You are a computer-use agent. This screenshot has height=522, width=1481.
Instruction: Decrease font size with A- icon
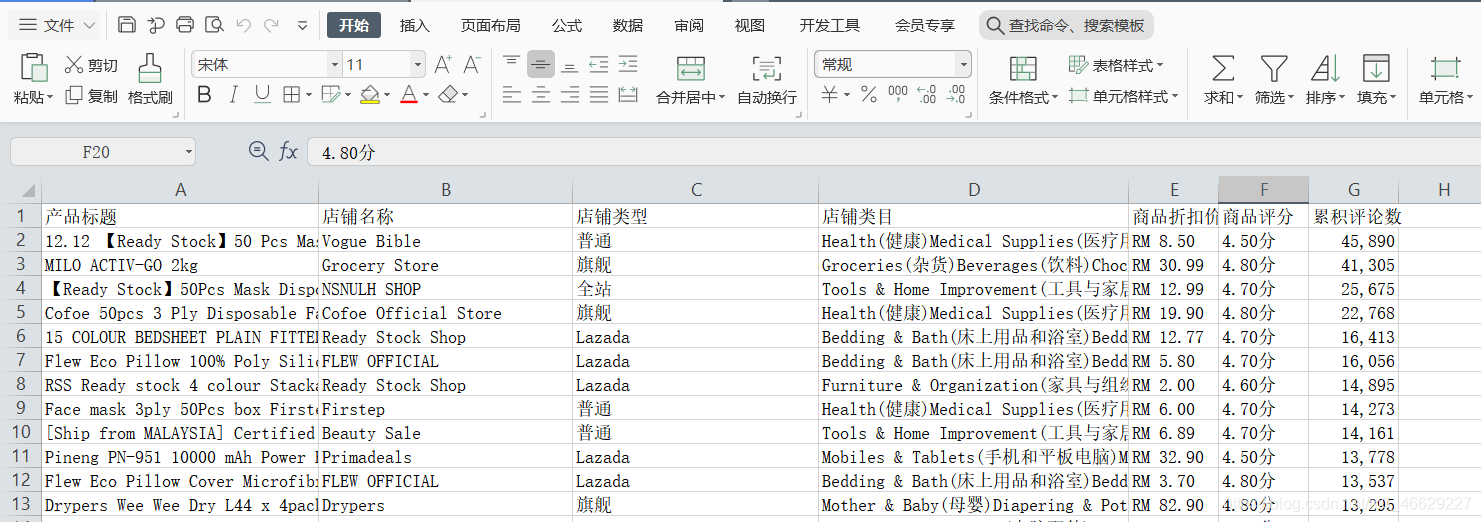pos(472,65)
